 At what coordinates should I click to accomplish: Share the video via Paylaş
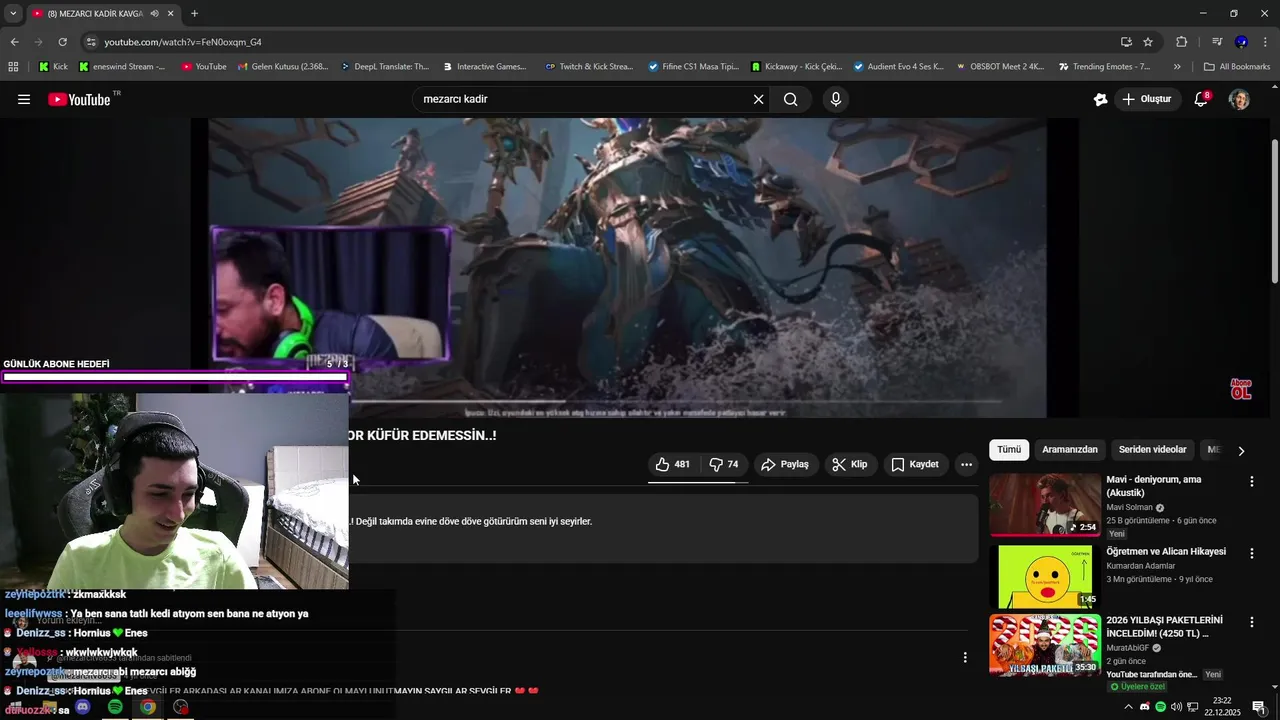(x=785, y=464)
